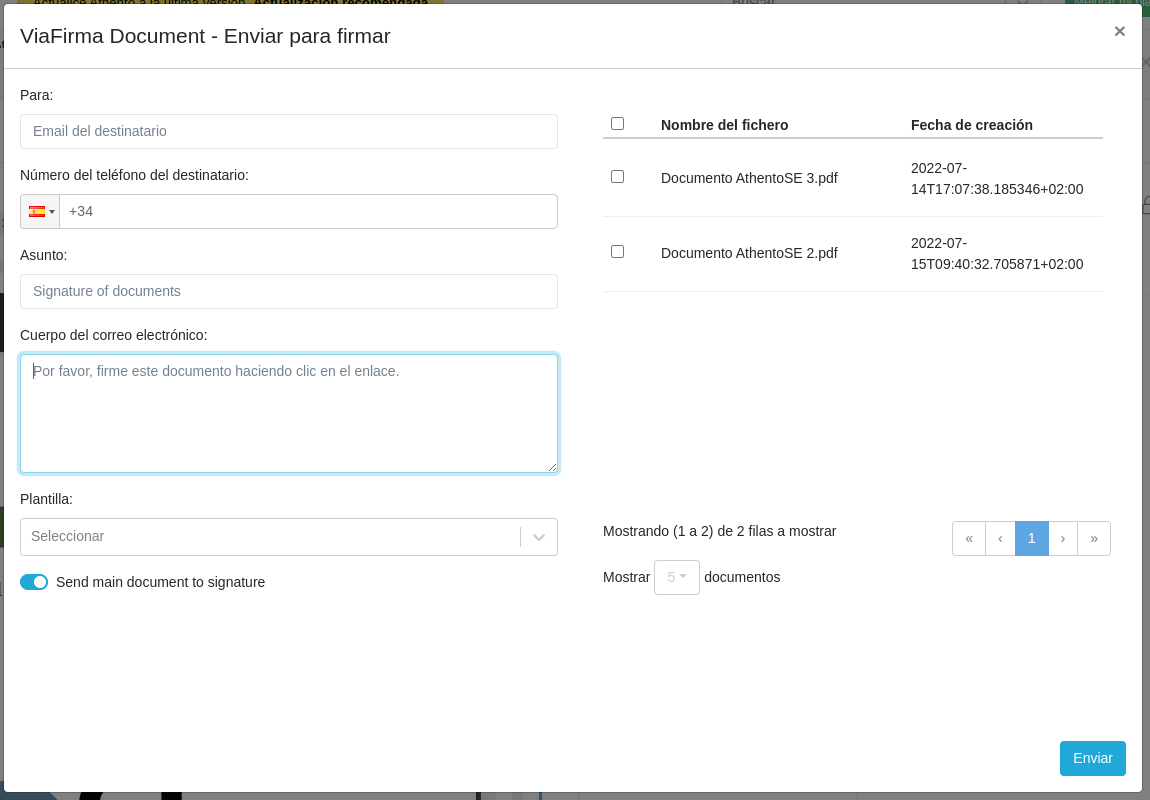Open the Spain flag country code selector
Image resolution: width=1150 pixels, height=800 pixels.
coord(40,212)
